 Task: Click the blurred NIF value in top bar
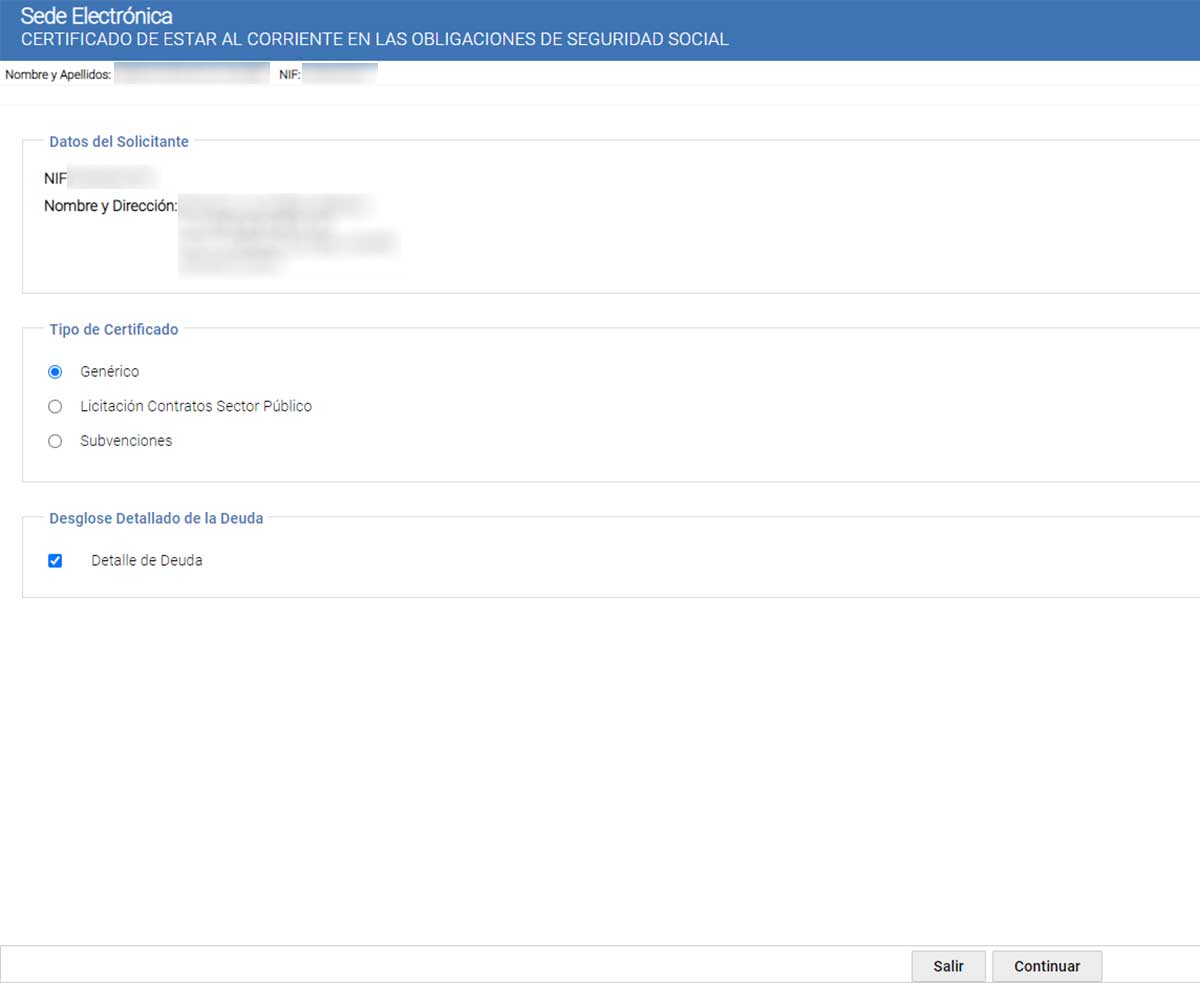pyautogui.click(x=340, y=74)
